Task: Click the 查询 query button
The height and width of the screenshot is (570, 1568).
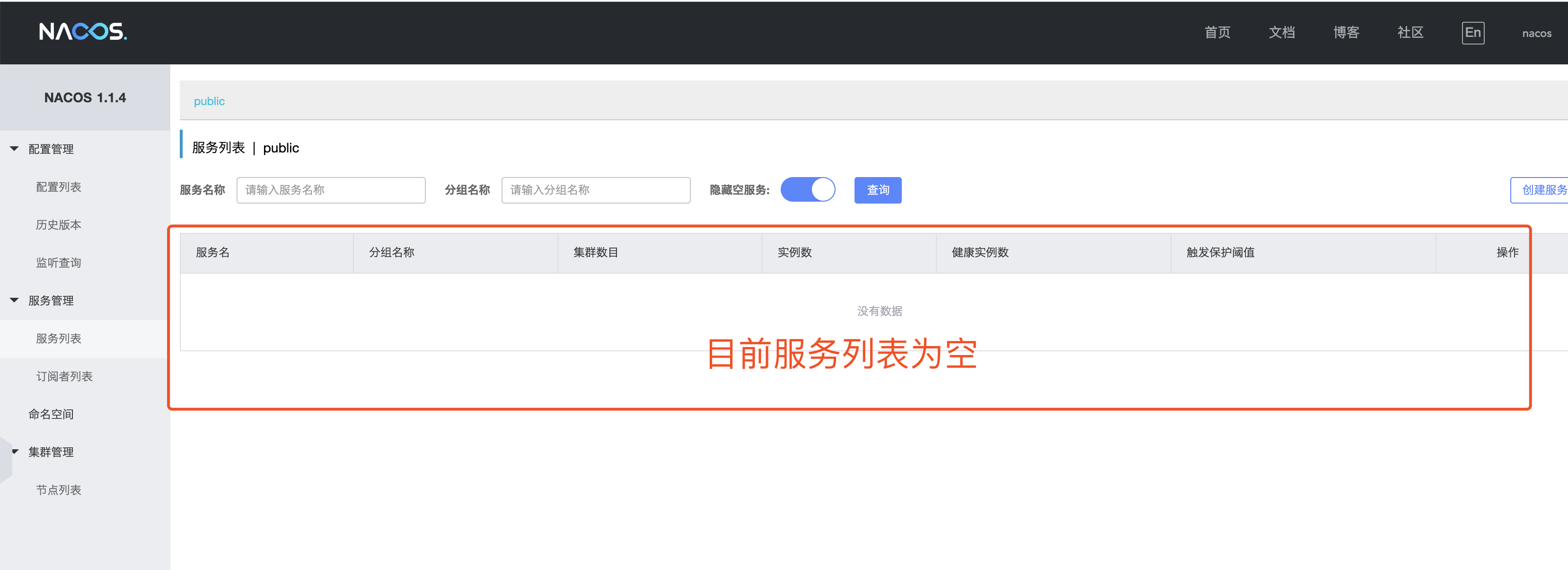Action: pos(878,189)
